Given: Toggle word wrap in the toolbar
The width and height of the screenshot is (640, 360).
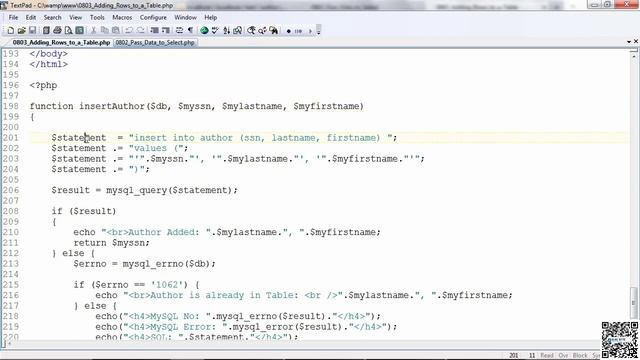Looking at the screenshot, I should (x=179, y=31).
